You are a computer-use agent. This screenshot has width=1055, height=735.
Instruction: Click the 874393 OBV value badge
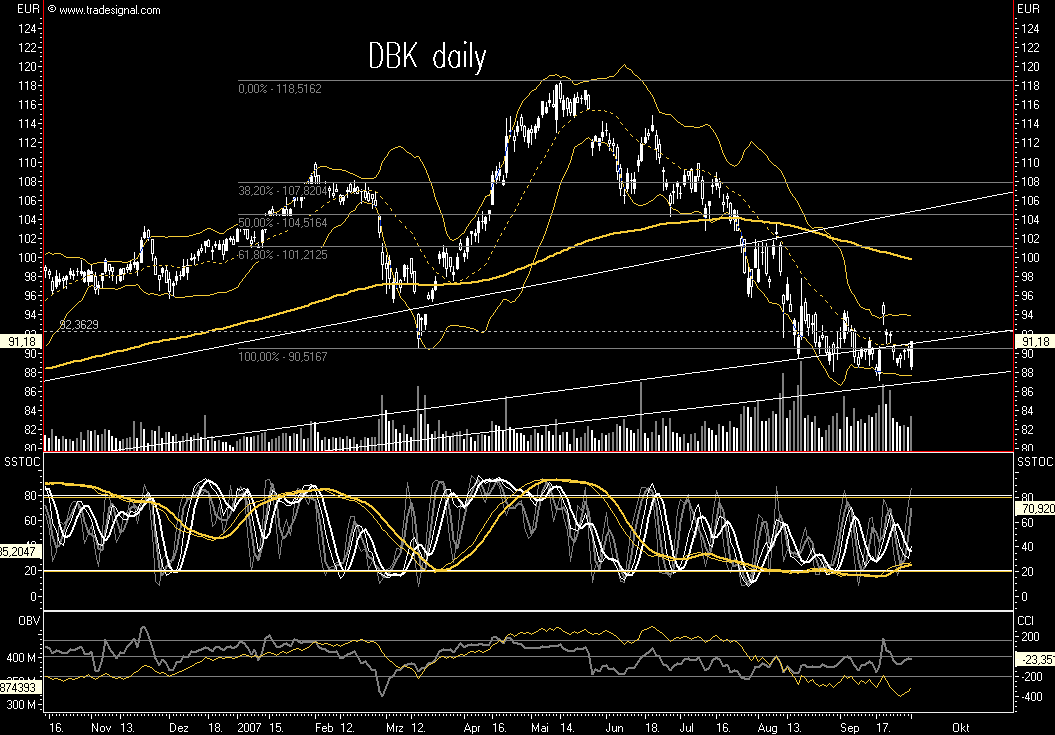click(17, 688)
